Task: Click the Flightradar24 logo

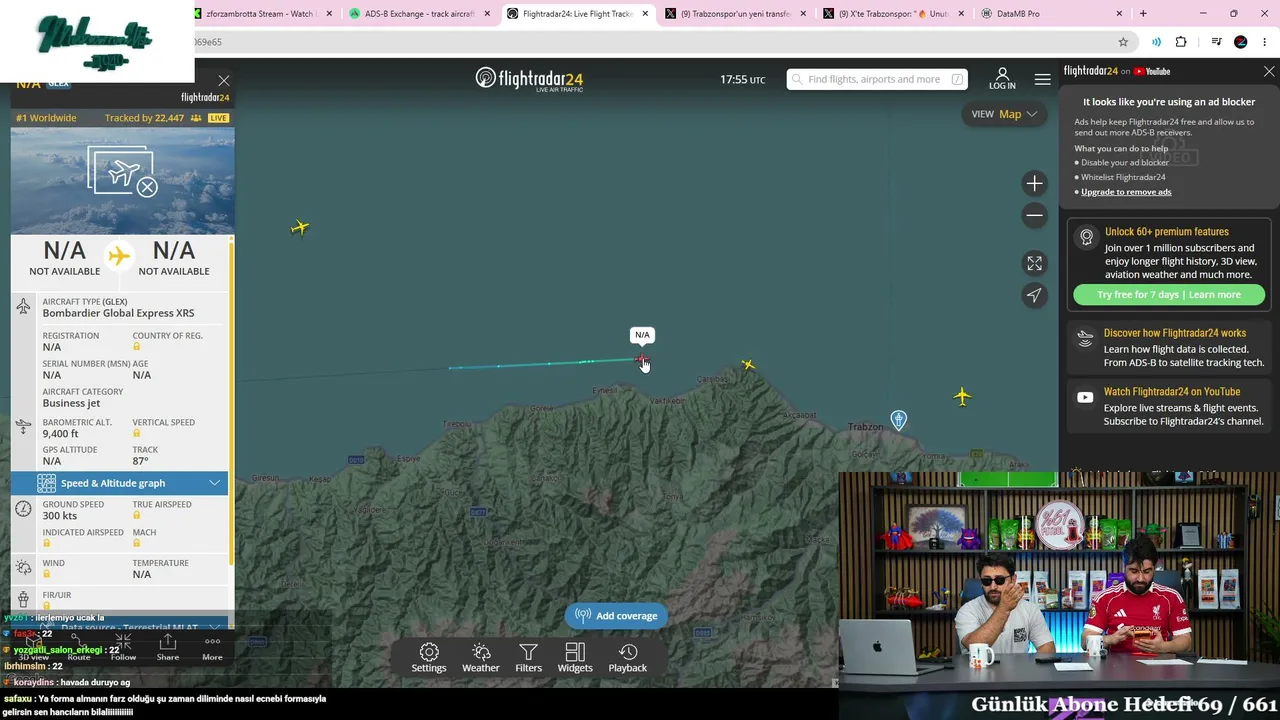Action: 529,79
